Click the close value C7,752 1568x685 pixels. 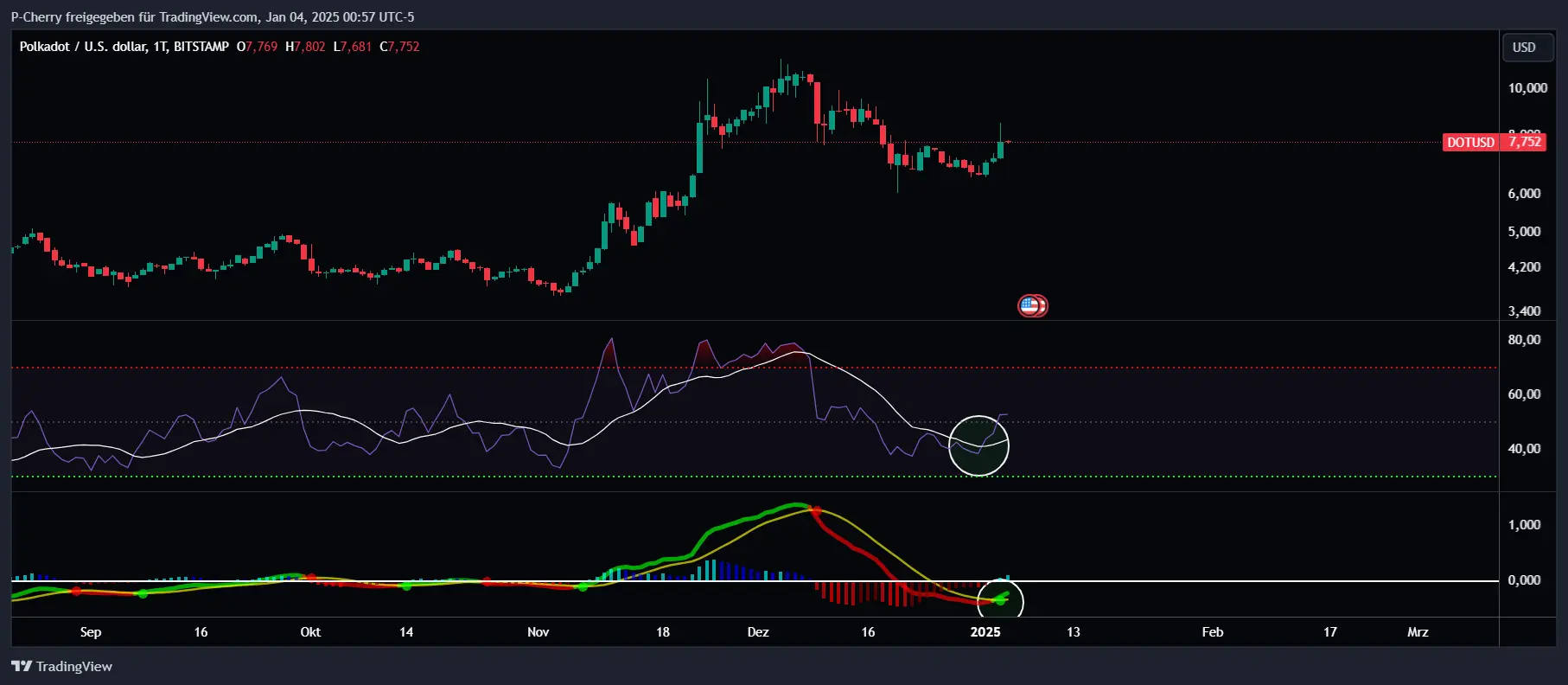(x=399, y=47)
